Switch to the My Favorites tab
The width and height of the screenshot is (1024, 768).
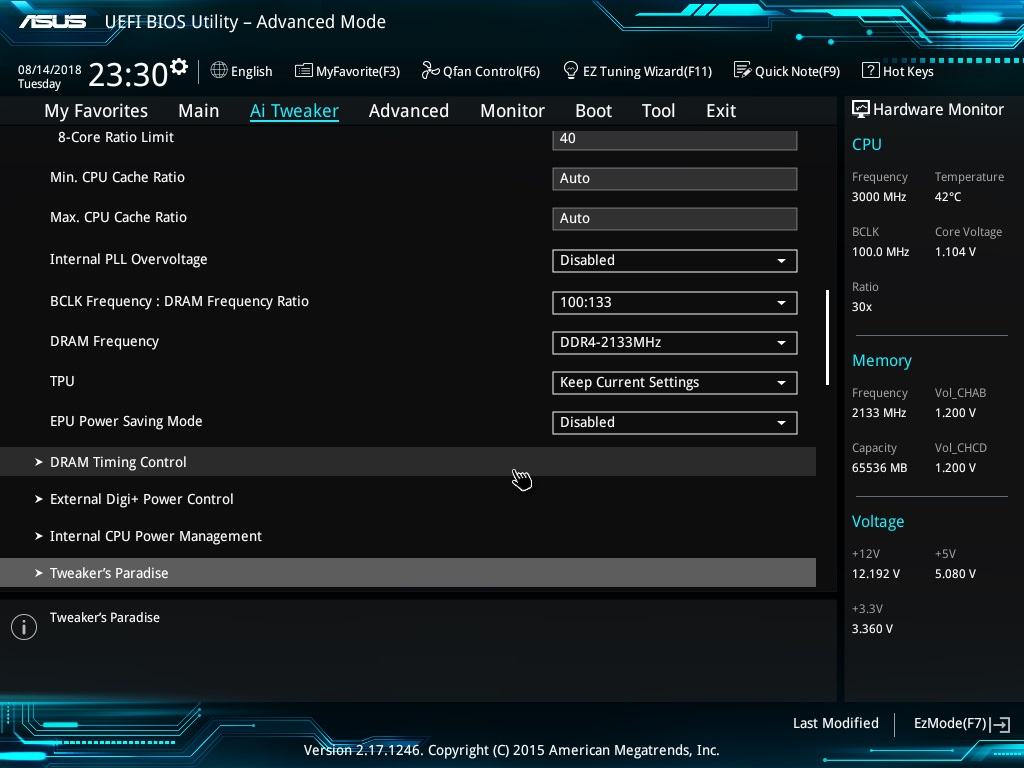(x=96, y=111)
